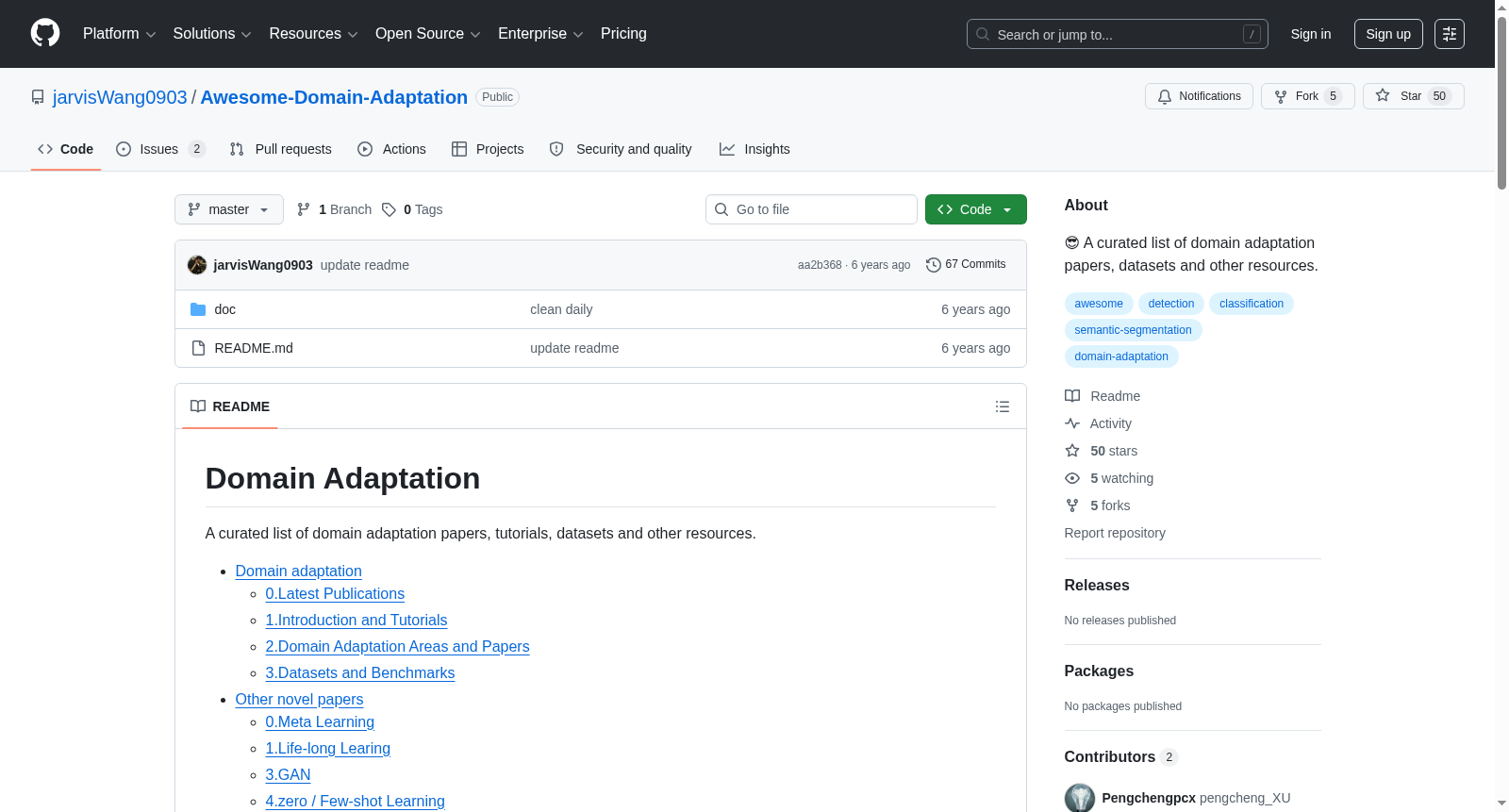Image resolution: width=1509 pixels, height=812 pixels.
Task: Select the classification topic tag
Action: 1252,304
